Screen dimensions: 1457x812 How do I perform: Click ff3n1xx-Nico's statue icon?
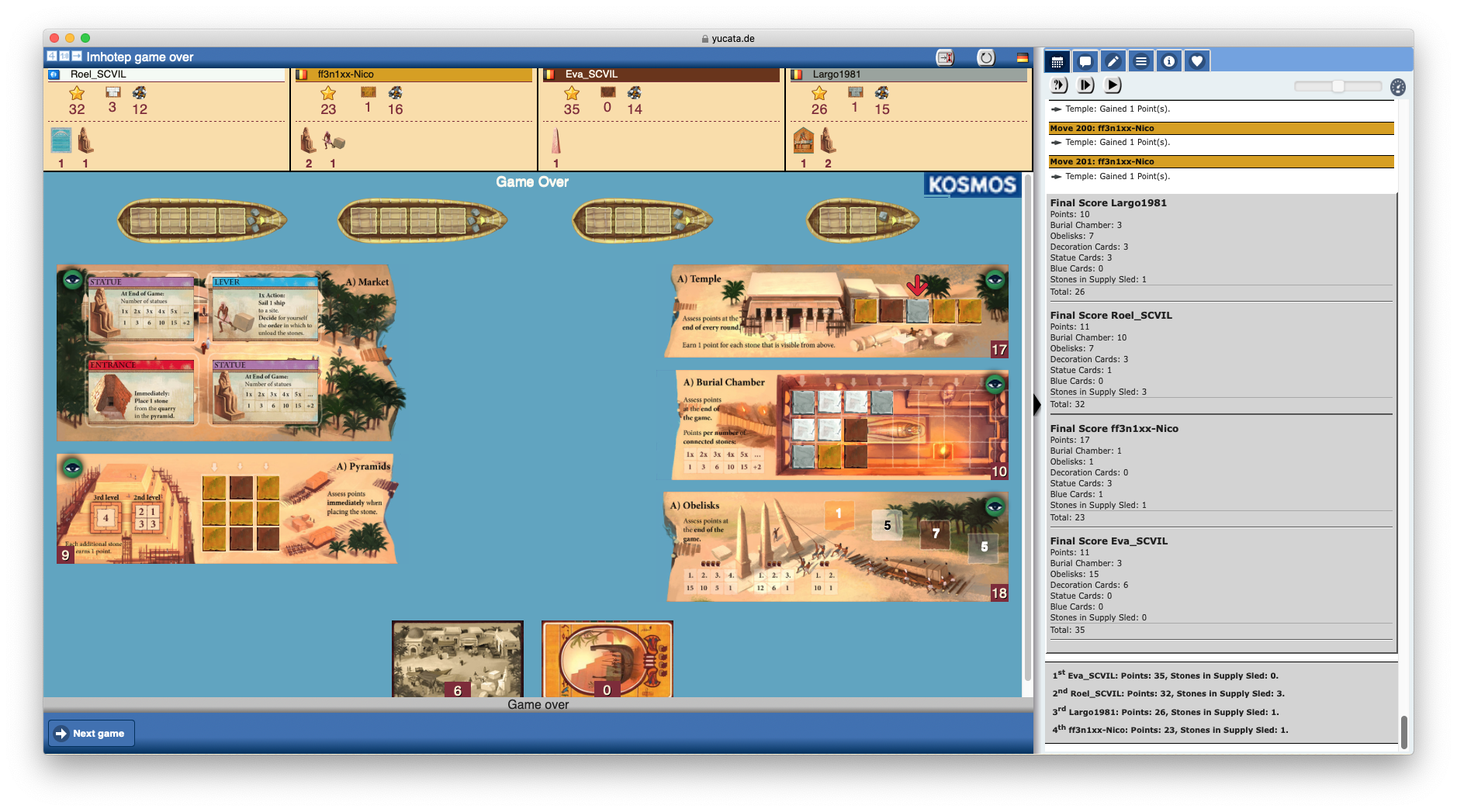coord(308,140)
